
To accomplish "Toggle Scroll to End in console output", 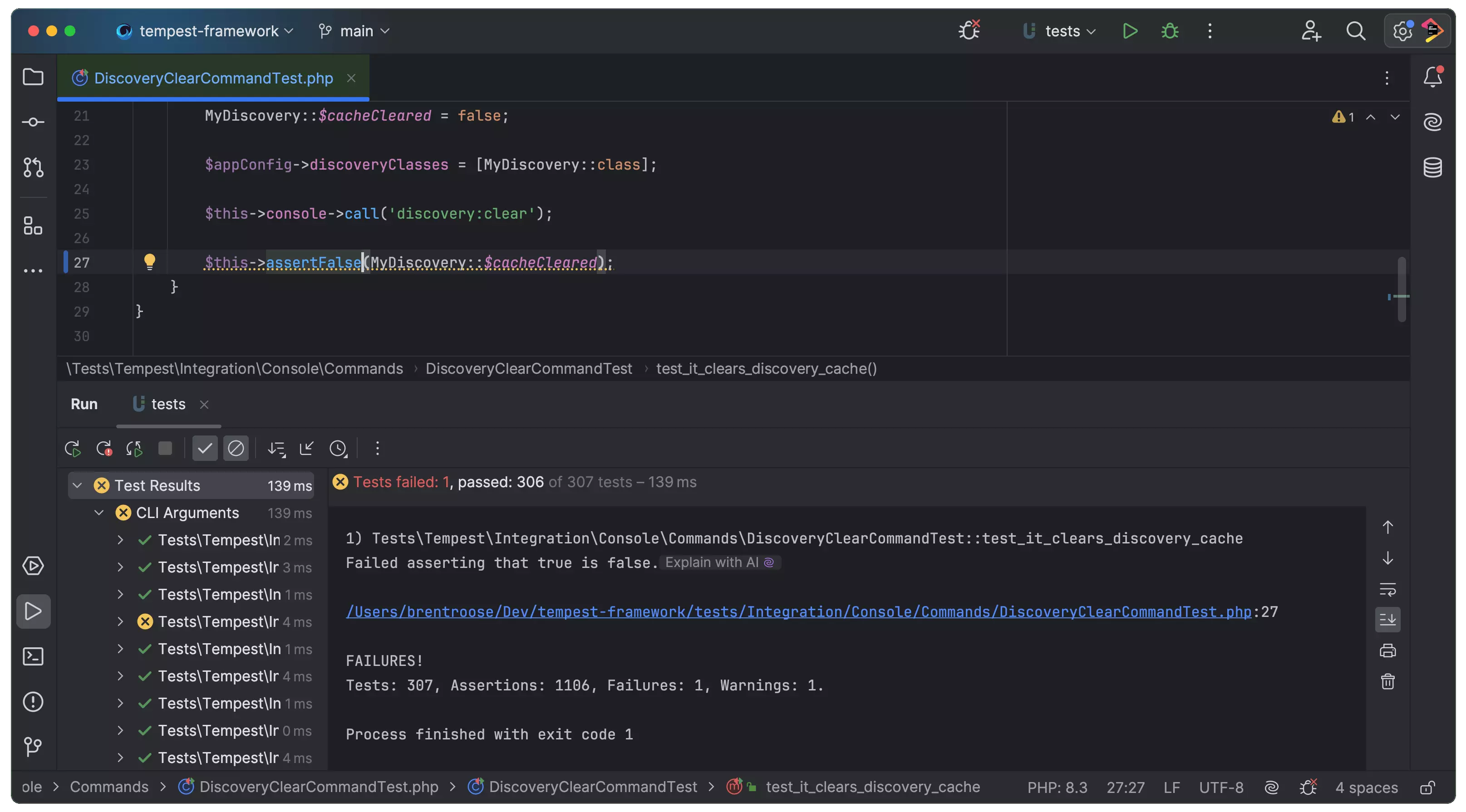I will click(1387, 619).
